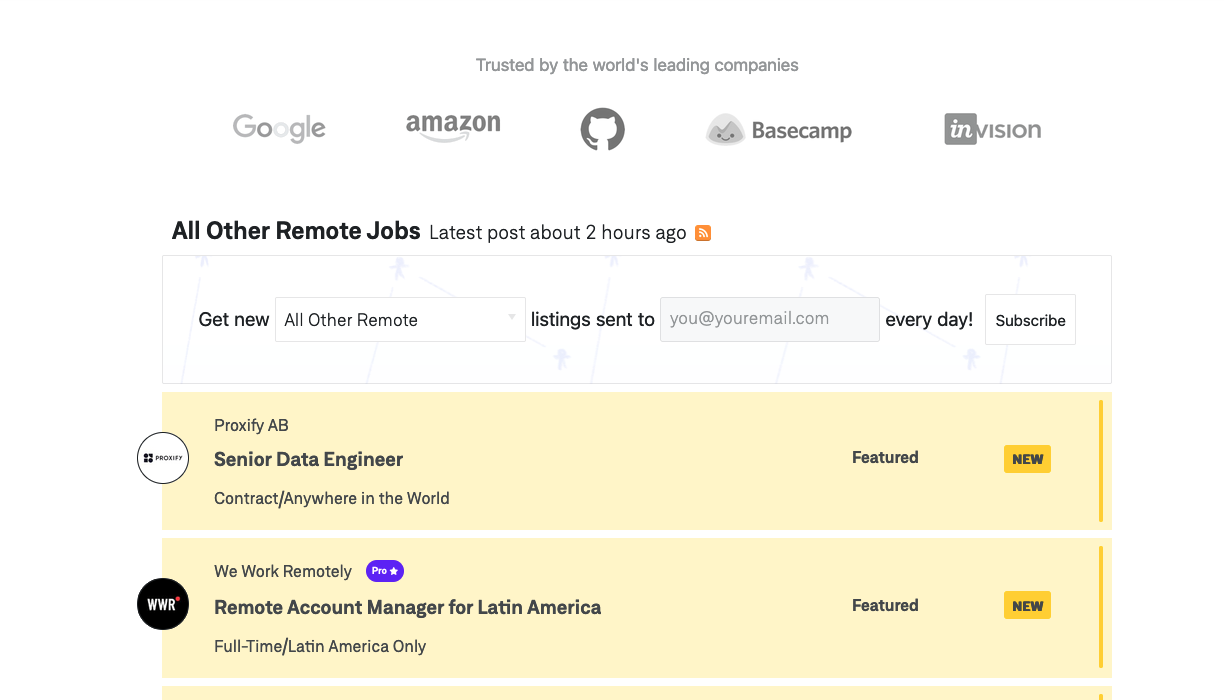This screenshot has height=700, width=1224.
Task: Open the WWR round logo
Action: (x=163, y=604)
